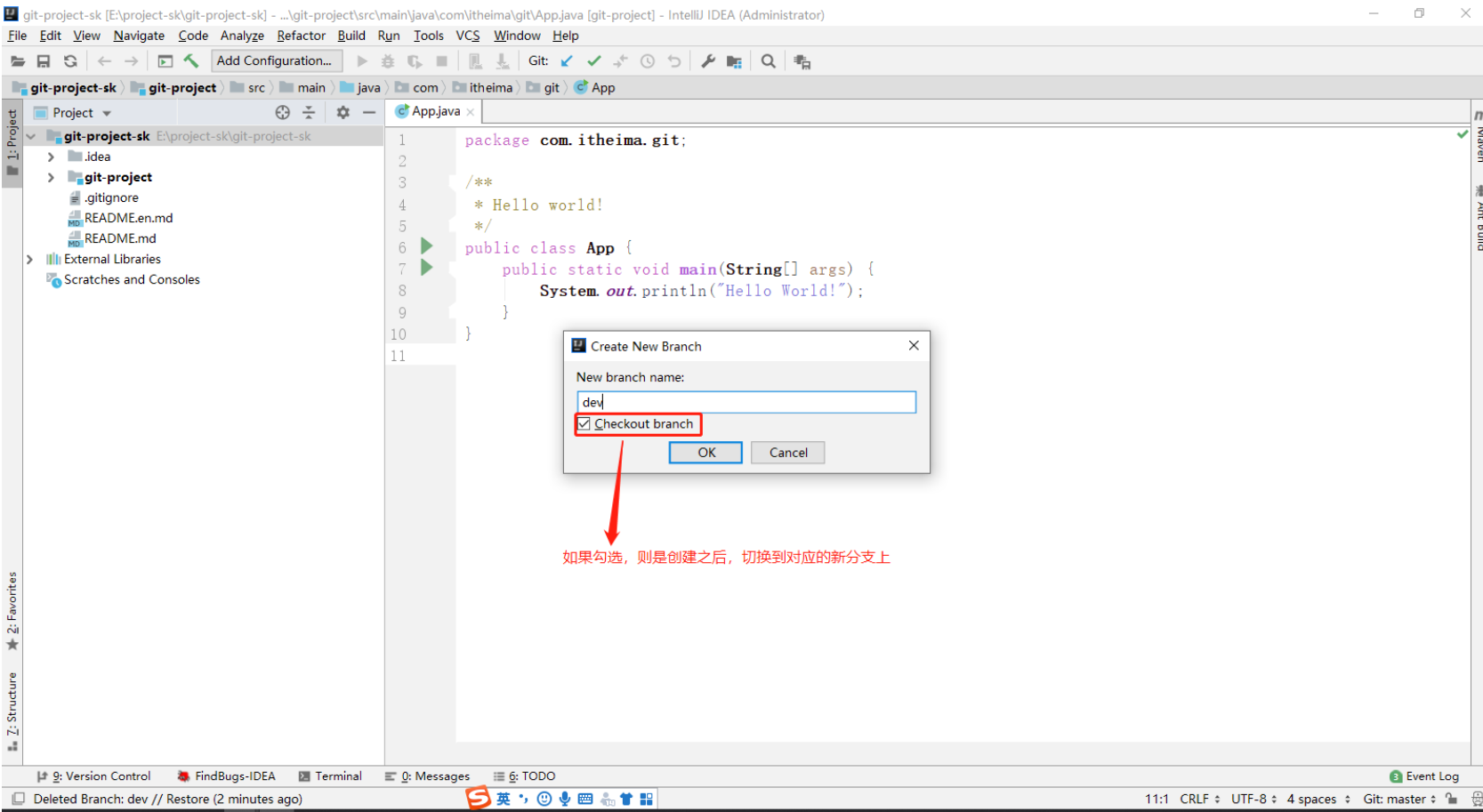Click the Build Project hammer icon
The height and width of the screenshot is (812, 1483).
[190, 60]
